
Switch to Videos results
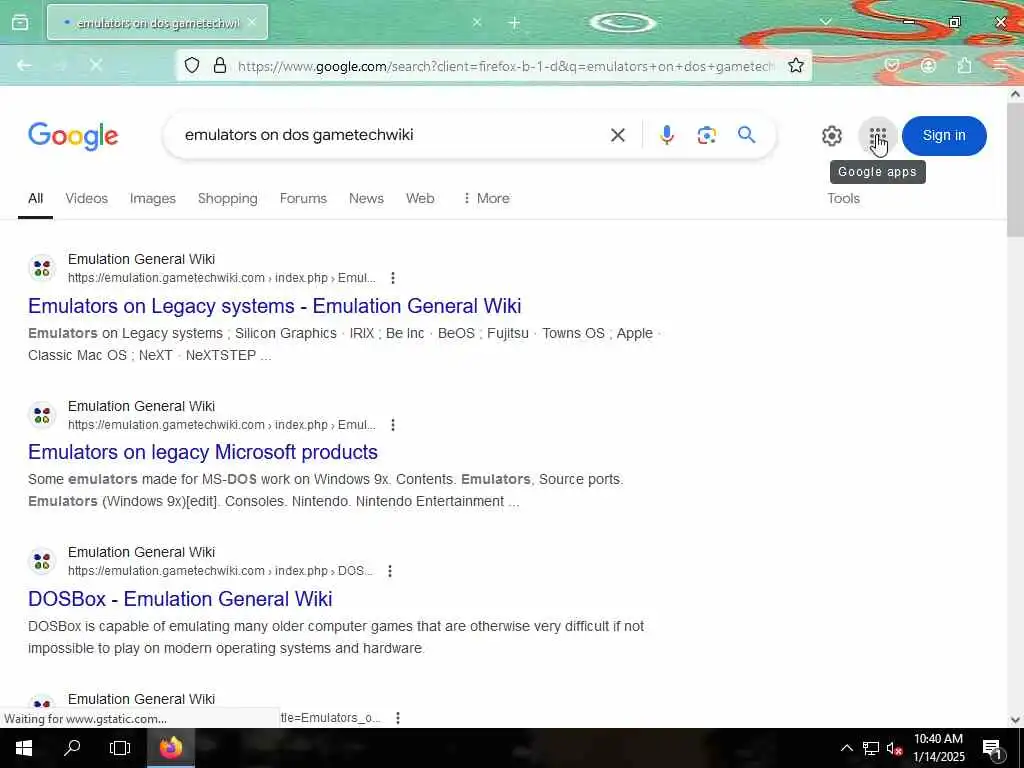86,199
